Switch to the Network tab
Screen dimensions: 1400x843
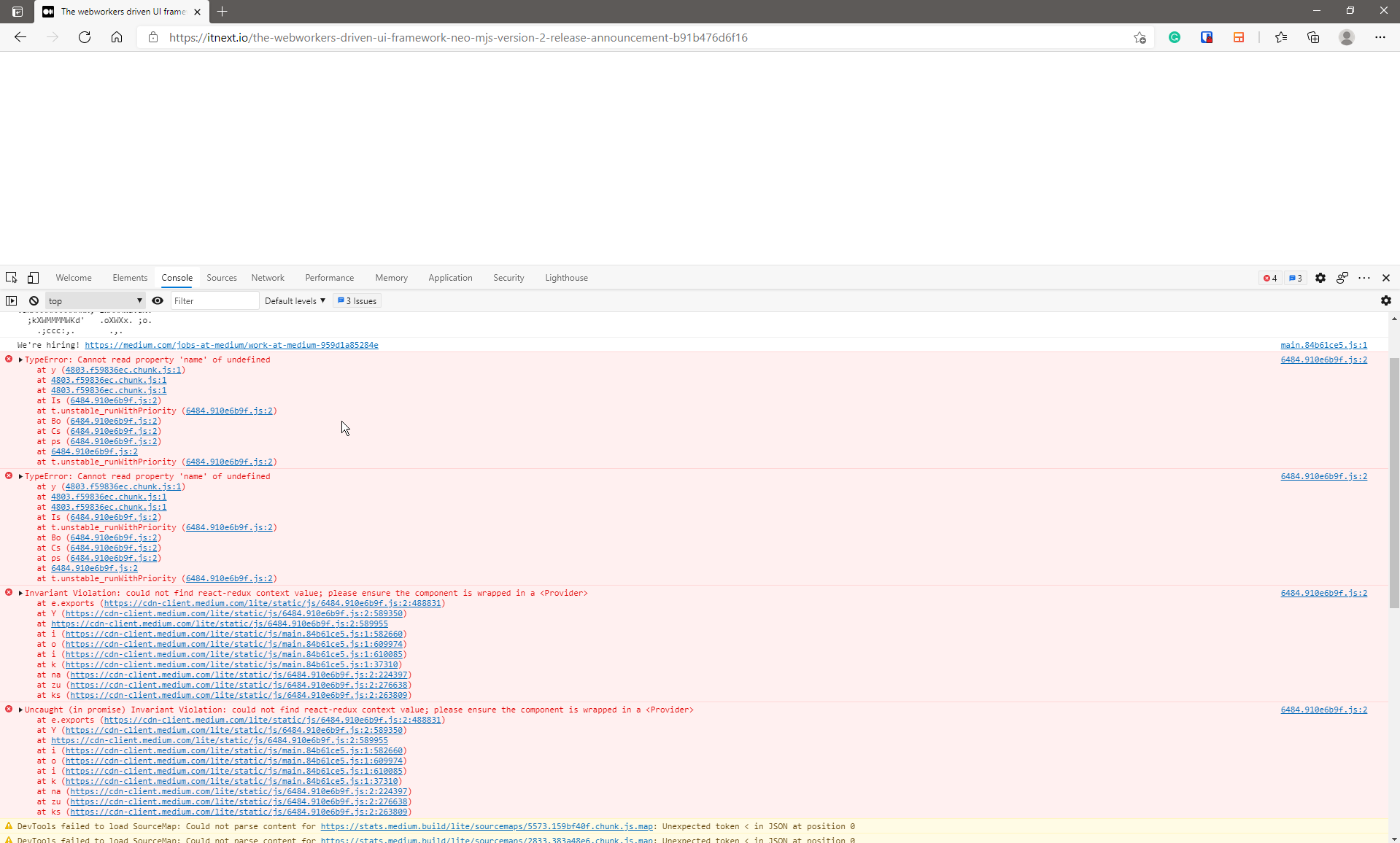(x=268, y=278)
